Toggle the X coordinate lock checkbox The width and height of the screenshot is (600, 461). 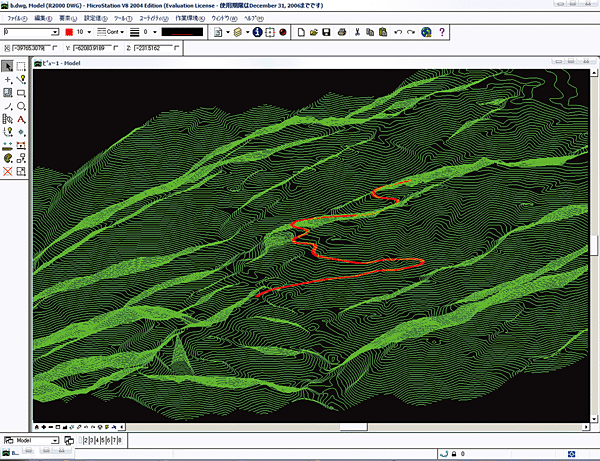(x=54, y=48)
